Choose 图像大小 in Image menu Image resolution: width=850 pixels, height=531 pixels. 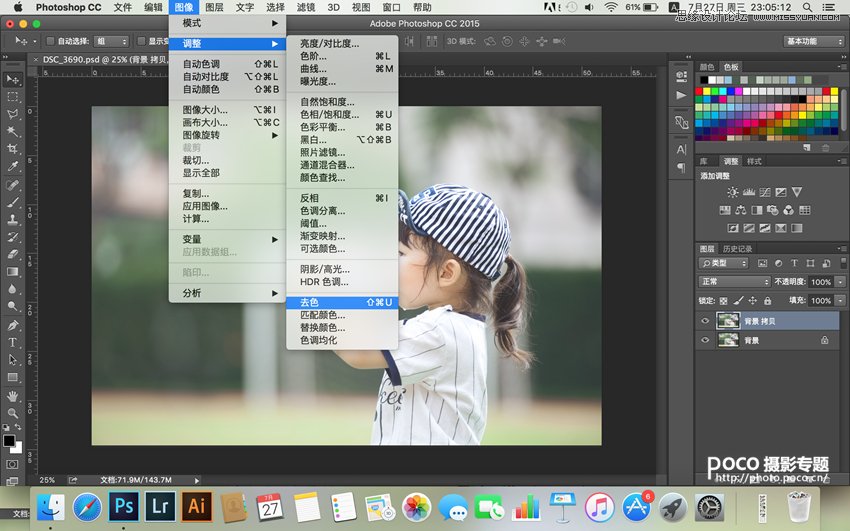pyautogui.click(x=227, y=109)
